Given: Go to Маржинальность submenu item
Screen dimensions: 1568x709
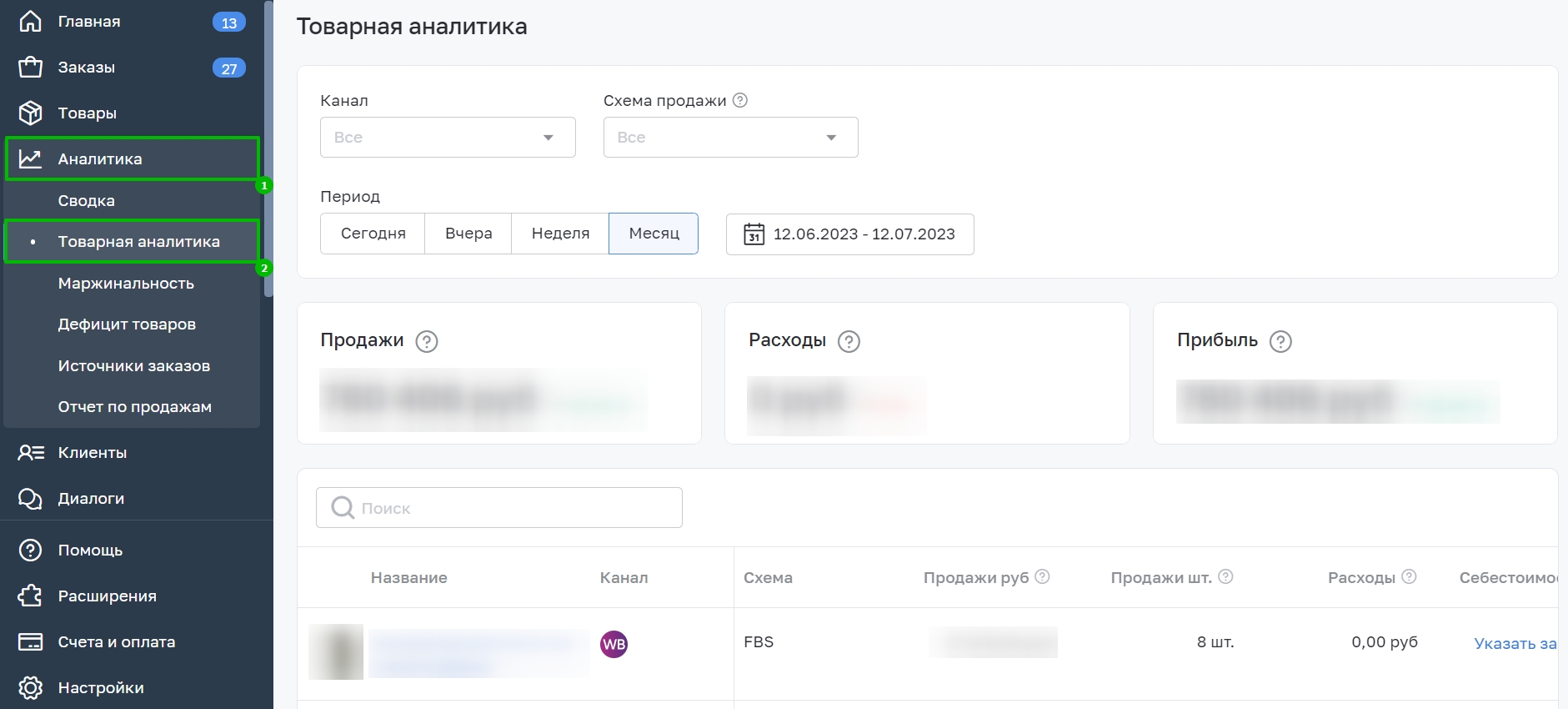Looking at the screenshot, I should pos(126,284).
